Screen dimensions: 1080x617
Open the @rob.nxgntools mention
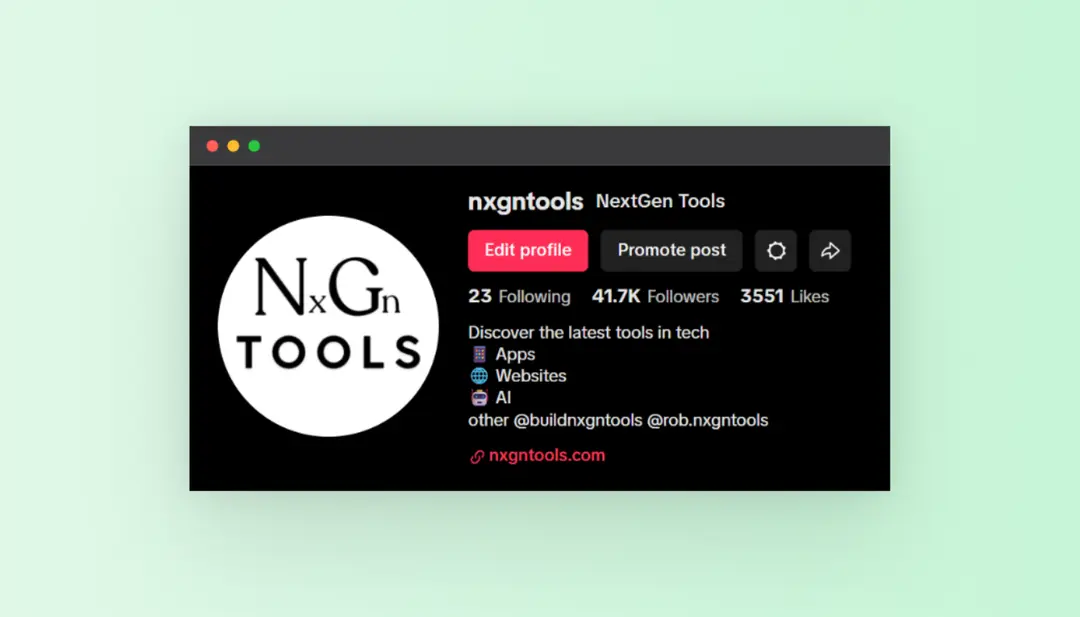(708, 420)
